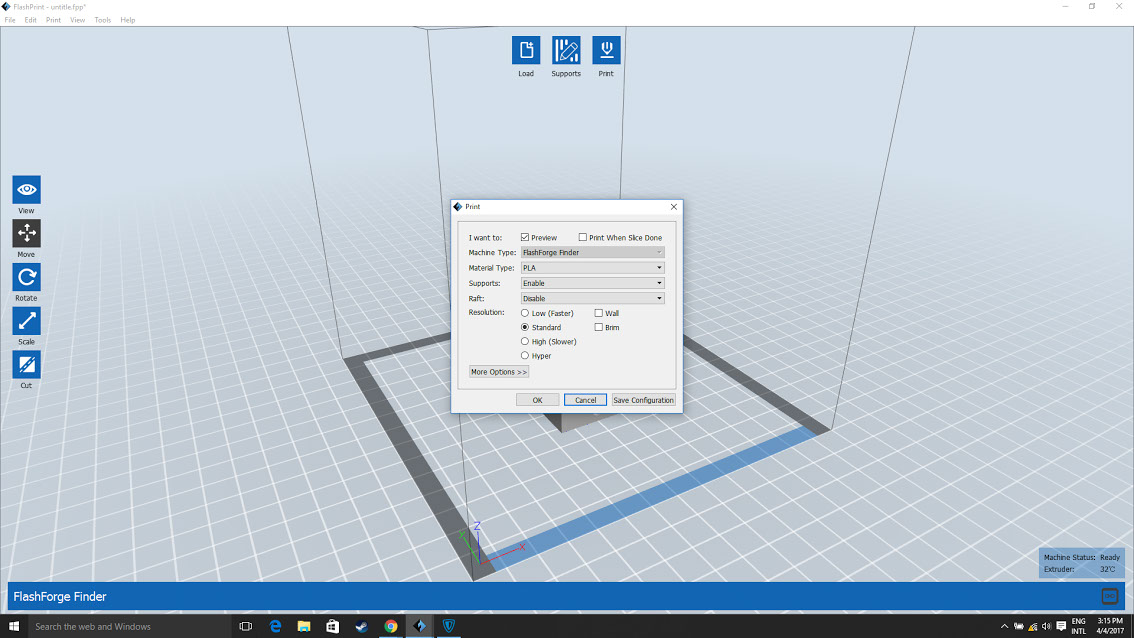The height and width of the screenshot is (638, 1134).
Task: Select Low (Faster) resolution
Action: coord(525,313)
